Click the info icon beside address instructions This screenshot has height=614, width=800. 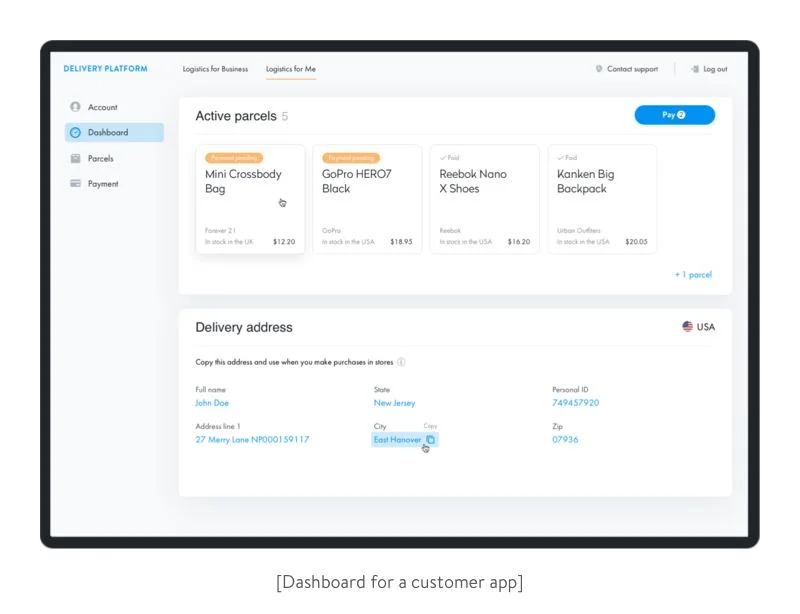[x=401, y=362]
